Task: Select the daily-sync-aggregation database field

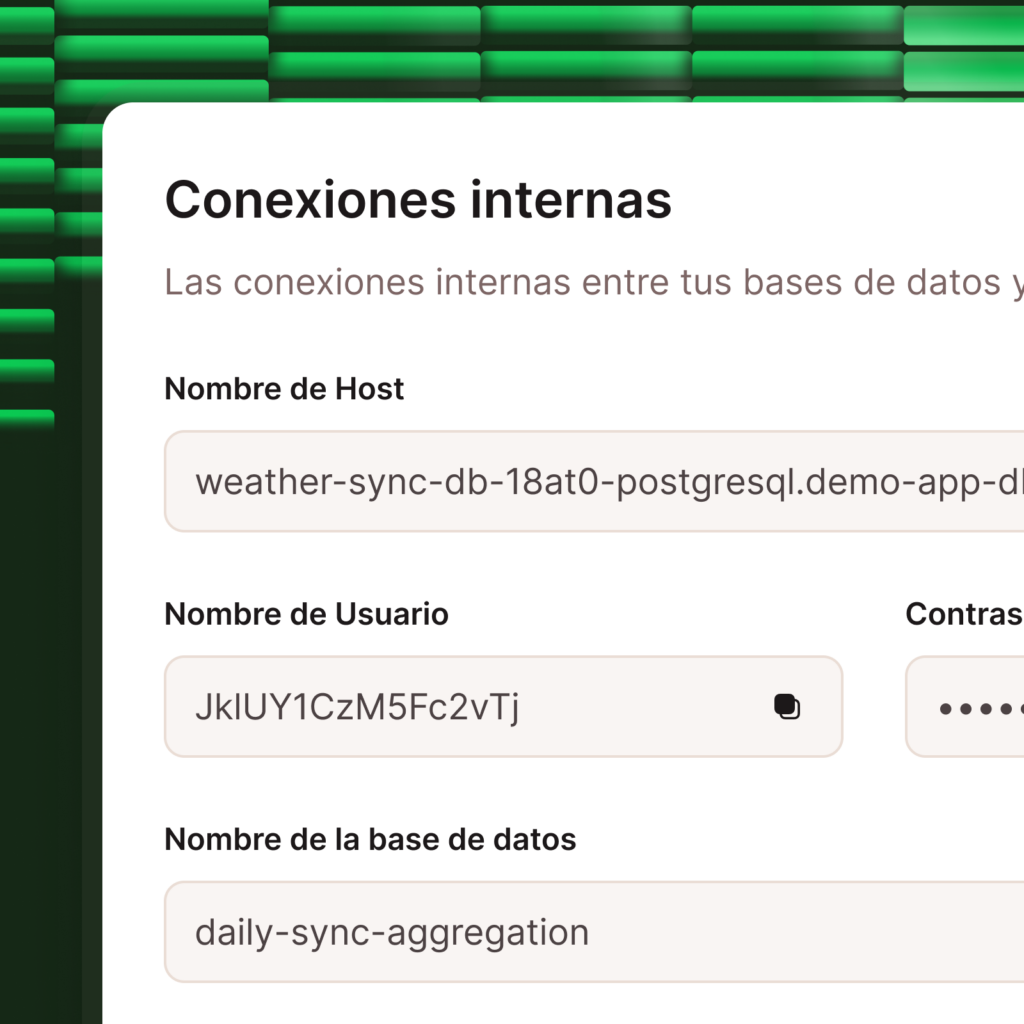Action: pos(500,932)
